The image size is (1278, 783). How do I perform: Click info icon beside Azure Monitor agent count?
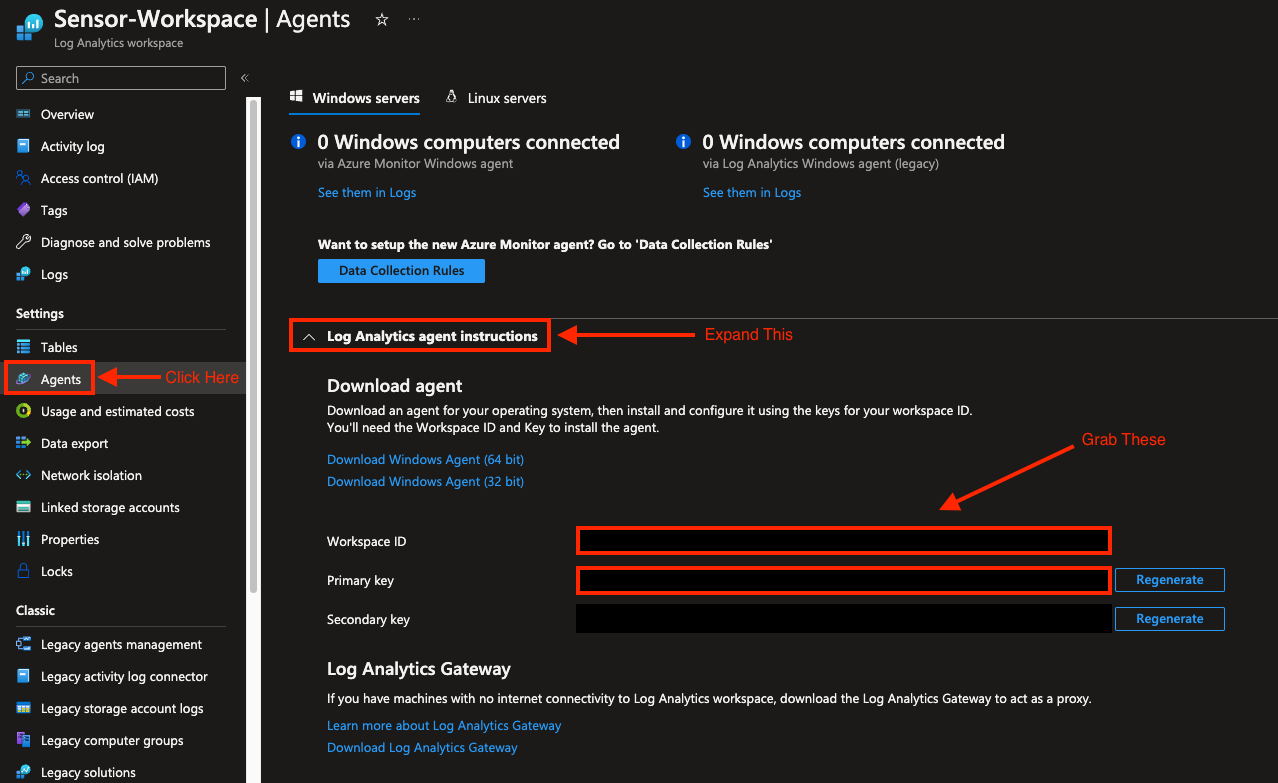[297, 142]
